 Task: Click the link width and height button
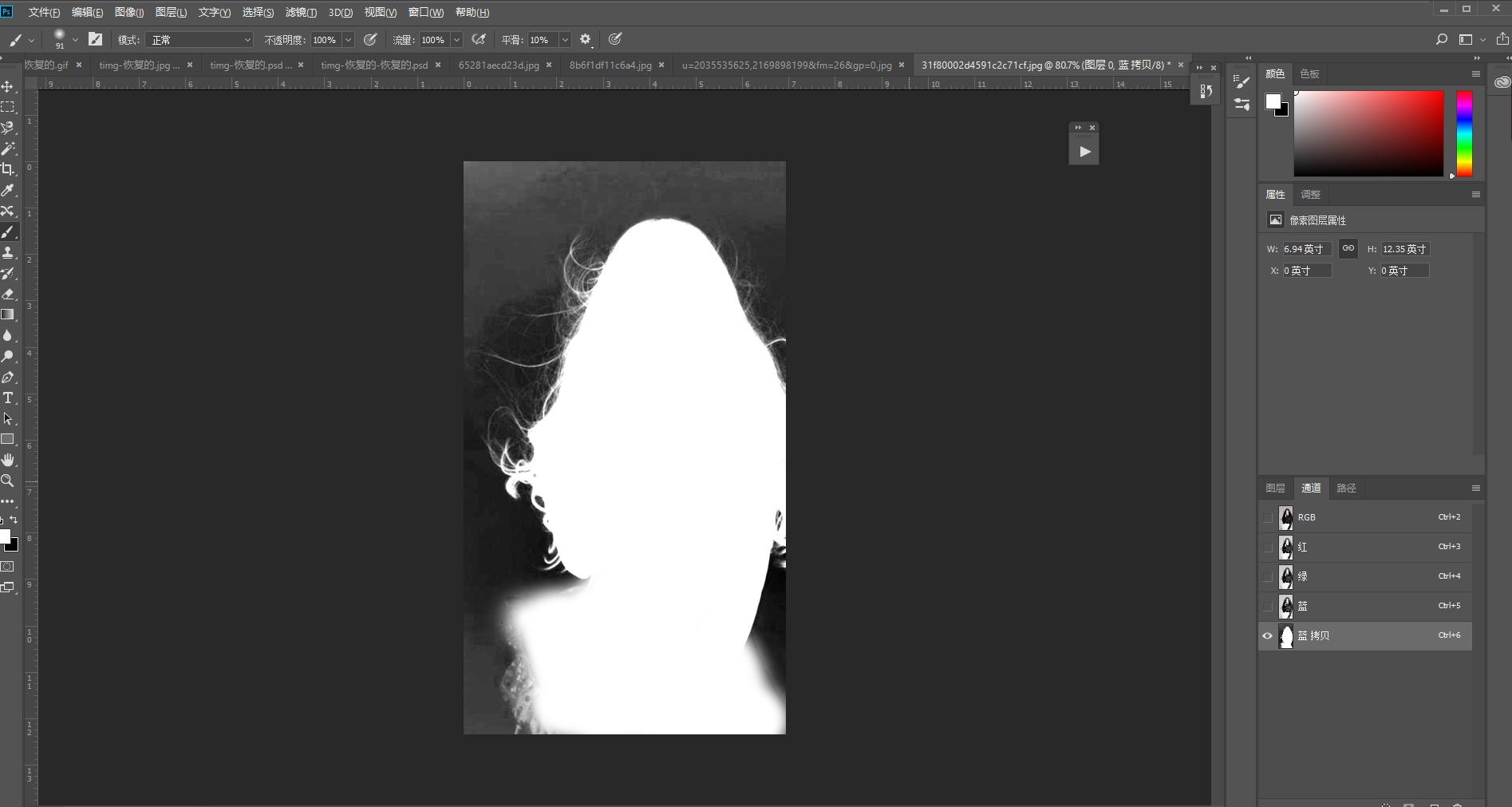point(1348,248)
